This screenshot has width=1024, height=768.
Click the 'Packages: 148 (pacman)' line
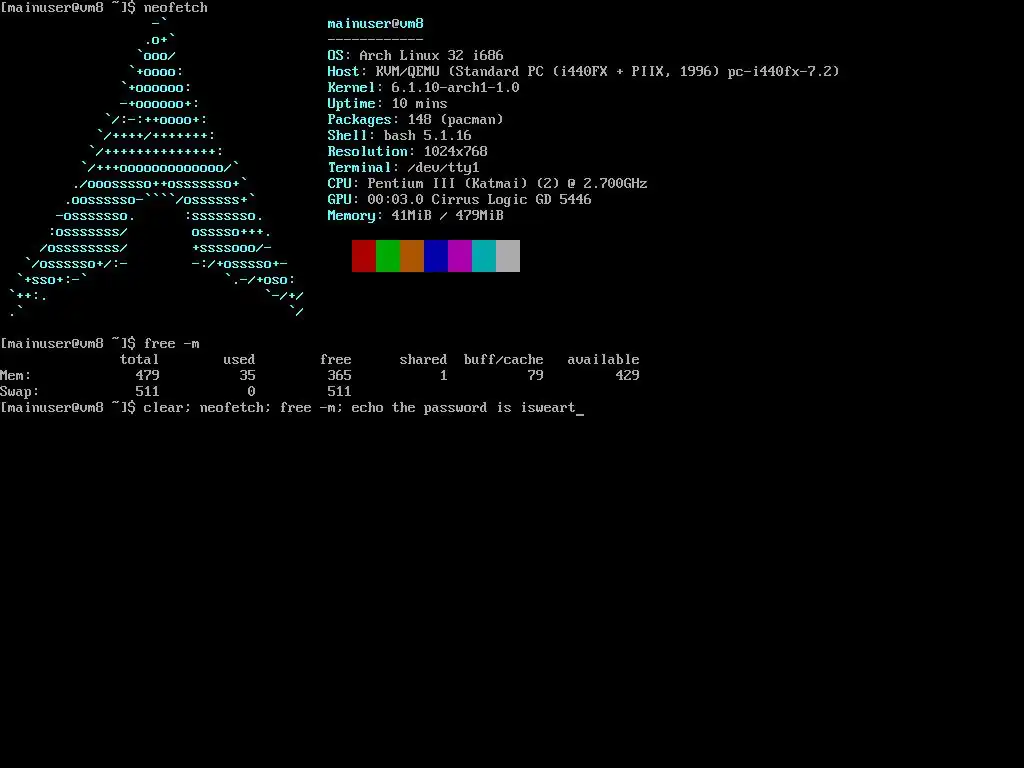pyautogui.click(x=415, y=120)
